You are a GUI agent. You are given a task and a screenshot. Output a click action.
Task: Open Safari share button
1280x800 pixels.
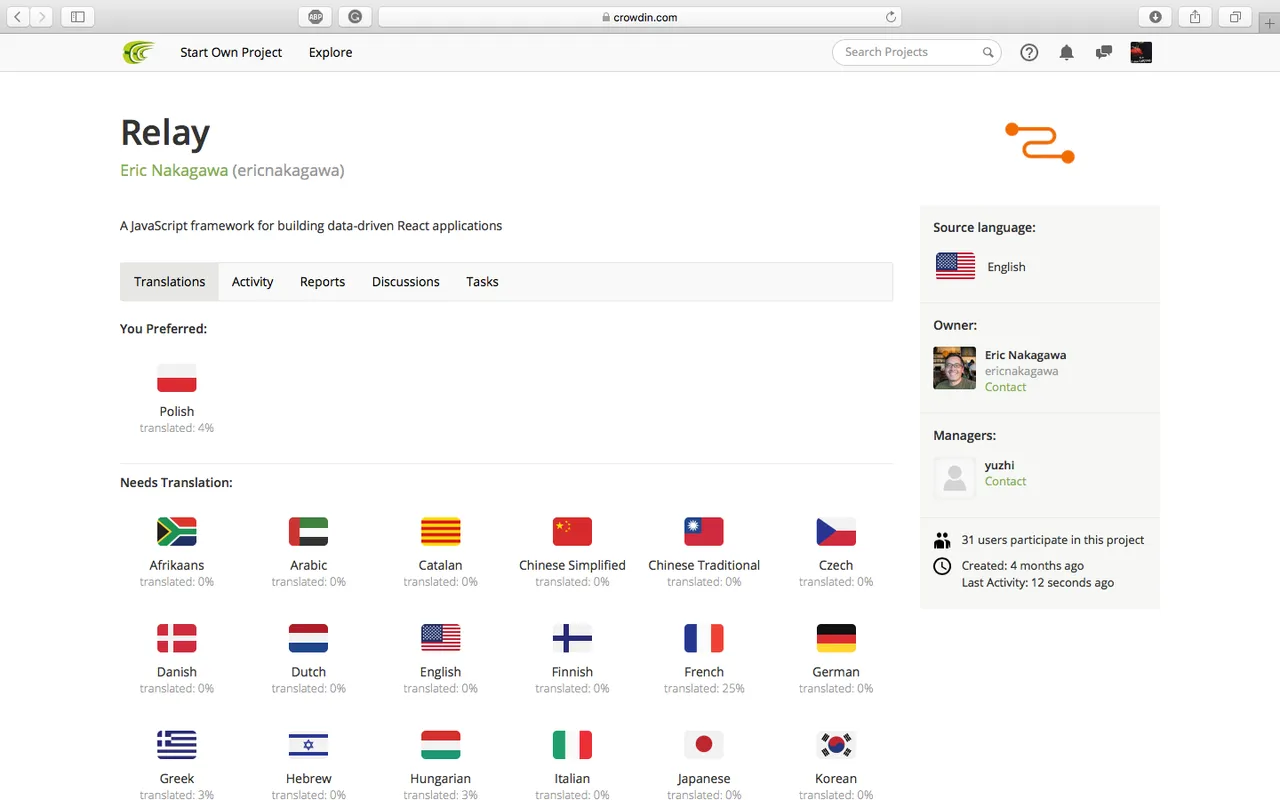[1195, 16]
